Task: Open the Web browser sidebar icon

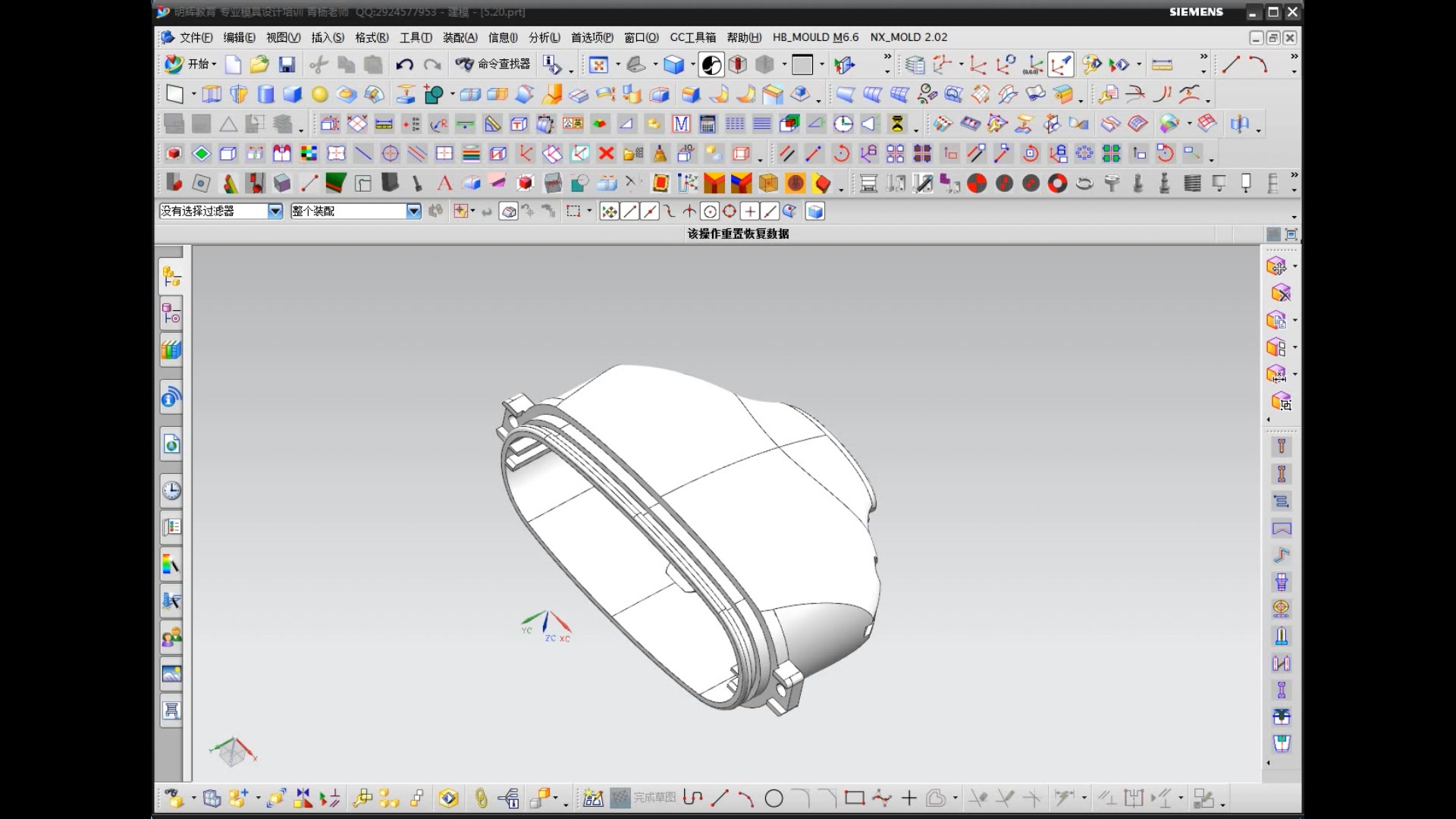Action: [x=171, y=444]
